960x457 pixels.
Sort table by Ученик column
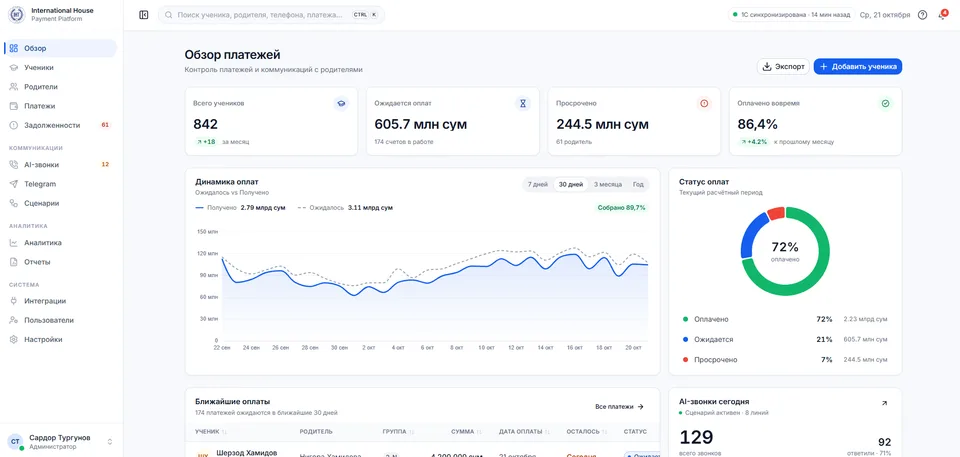(211, 432)
